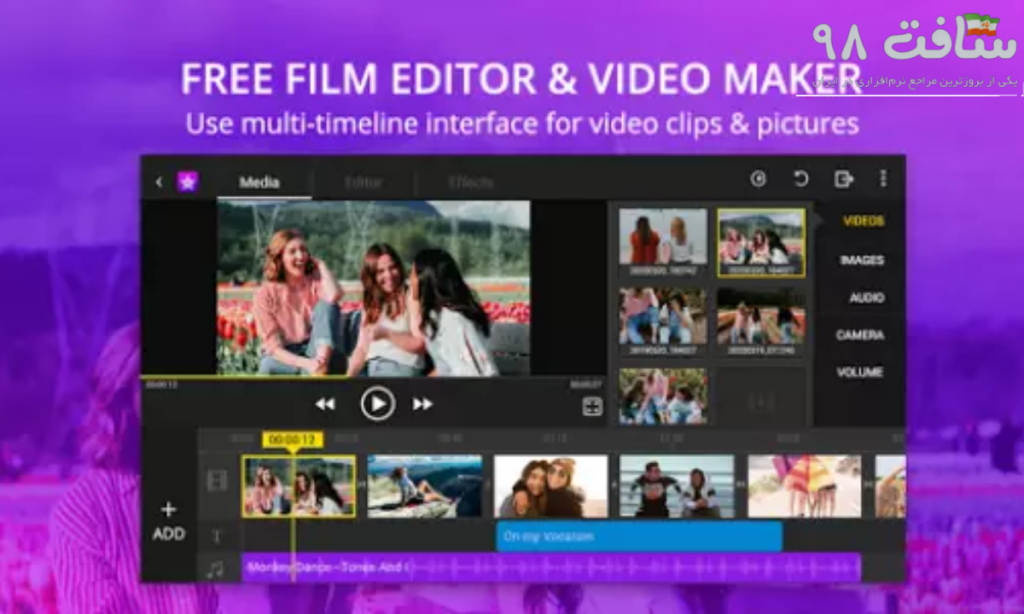This screenshot has height=614, width=1024.
Task: Select the video track film-strip icon
Action: pos(217,482)
